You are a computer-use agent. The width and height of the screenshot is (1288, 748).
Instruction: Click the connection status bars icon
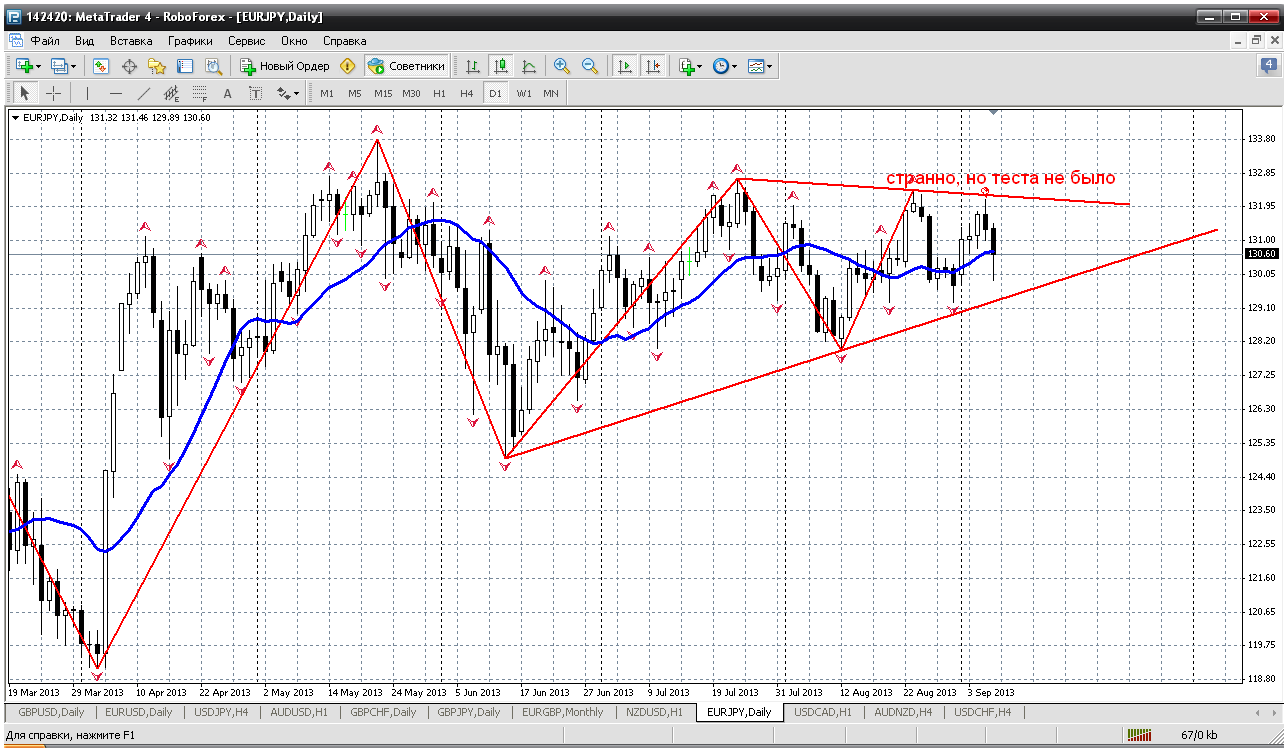point(1139,736)
